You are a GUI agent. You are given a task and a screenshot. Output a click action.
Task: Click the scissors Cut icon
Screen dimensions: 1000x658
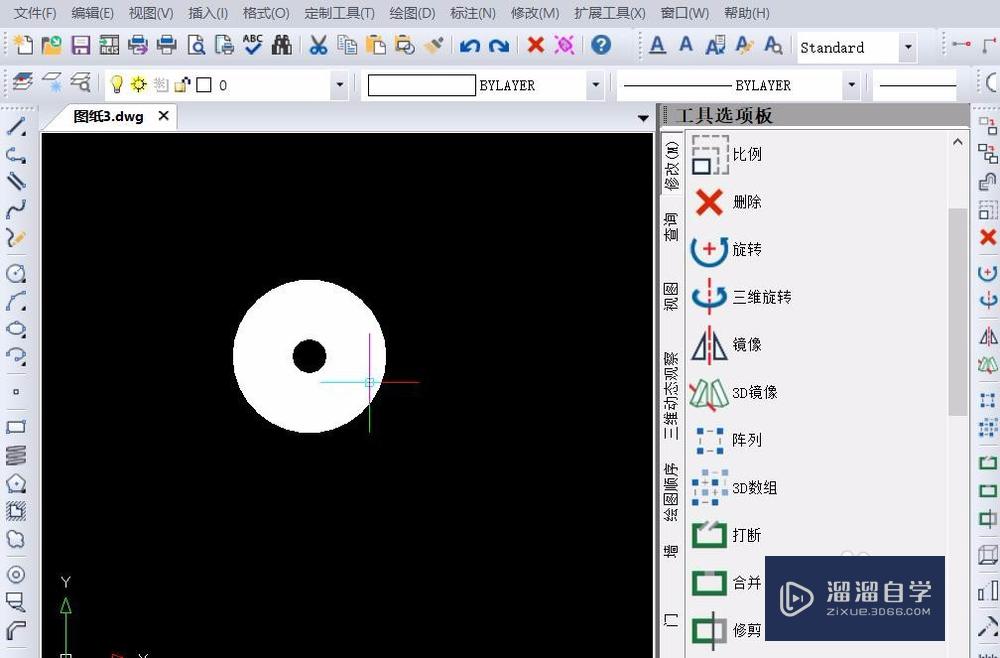point(318,45)
